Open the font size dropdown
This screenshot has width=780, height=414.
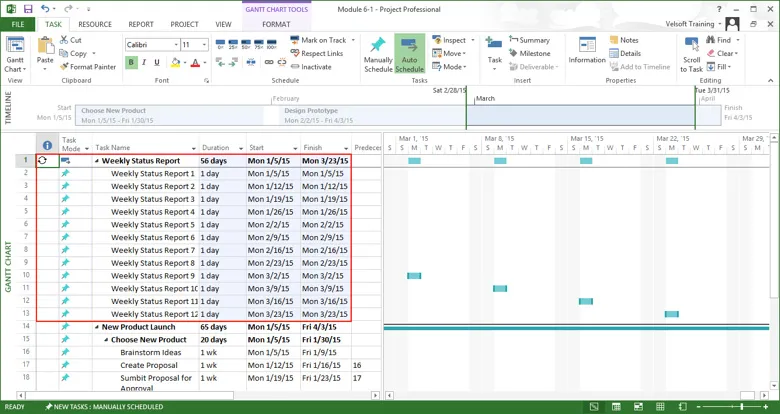(204, 45)
